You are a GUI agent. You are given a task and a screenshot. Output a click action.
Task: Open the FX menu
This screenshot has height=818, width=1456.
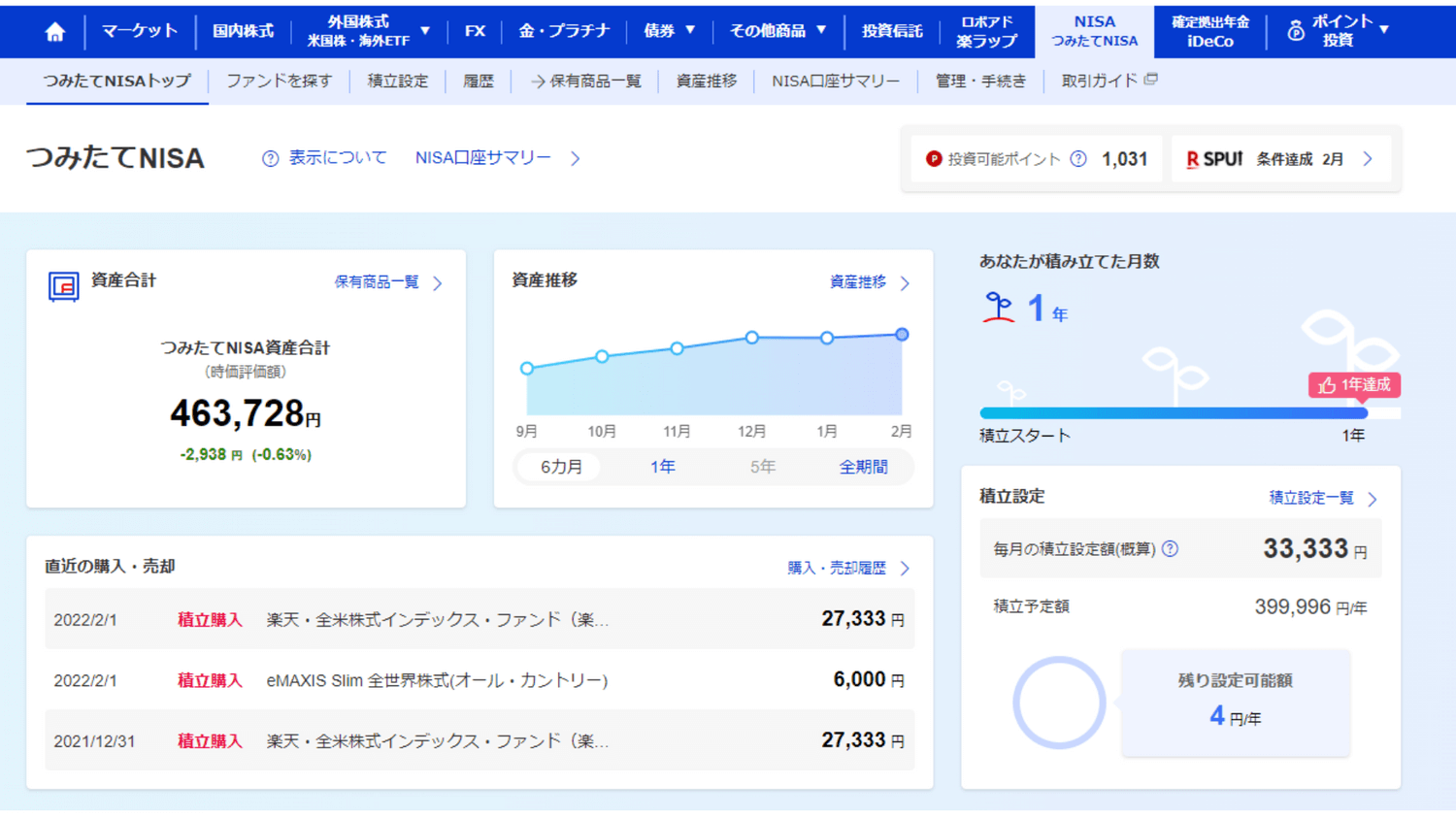(475, 31)
